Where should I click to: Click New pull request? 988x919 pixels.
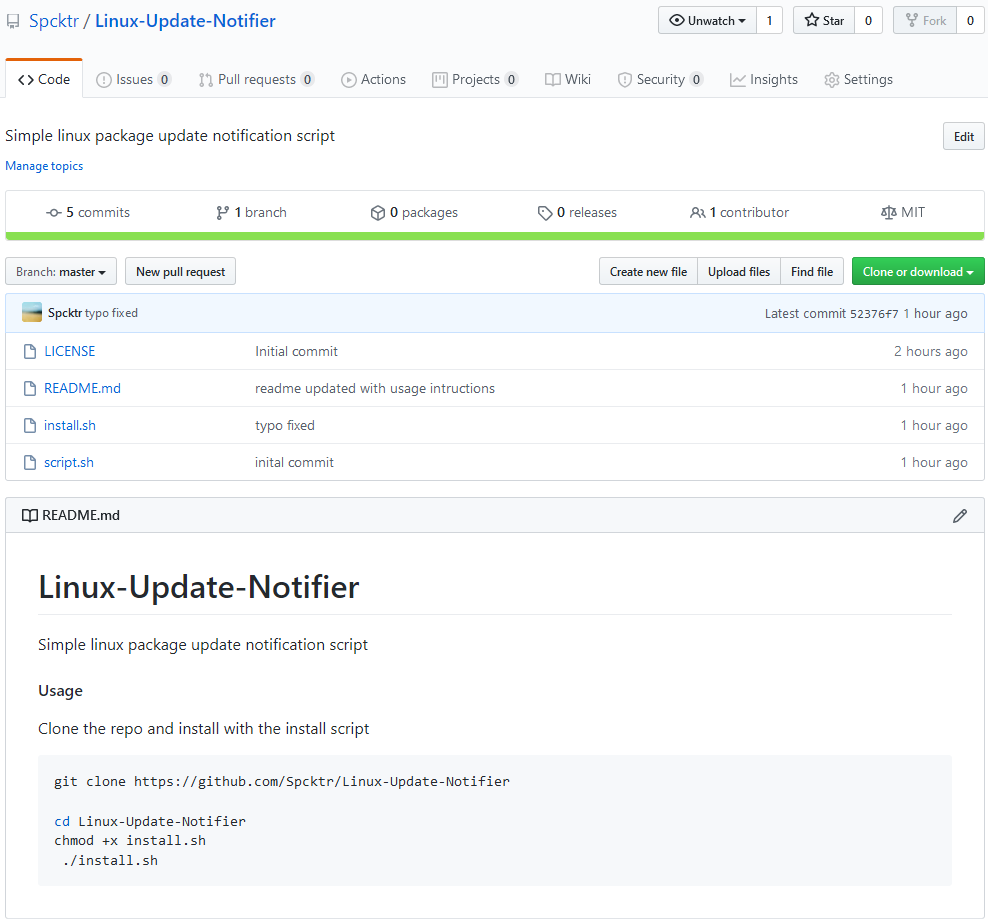pos(180,272)
